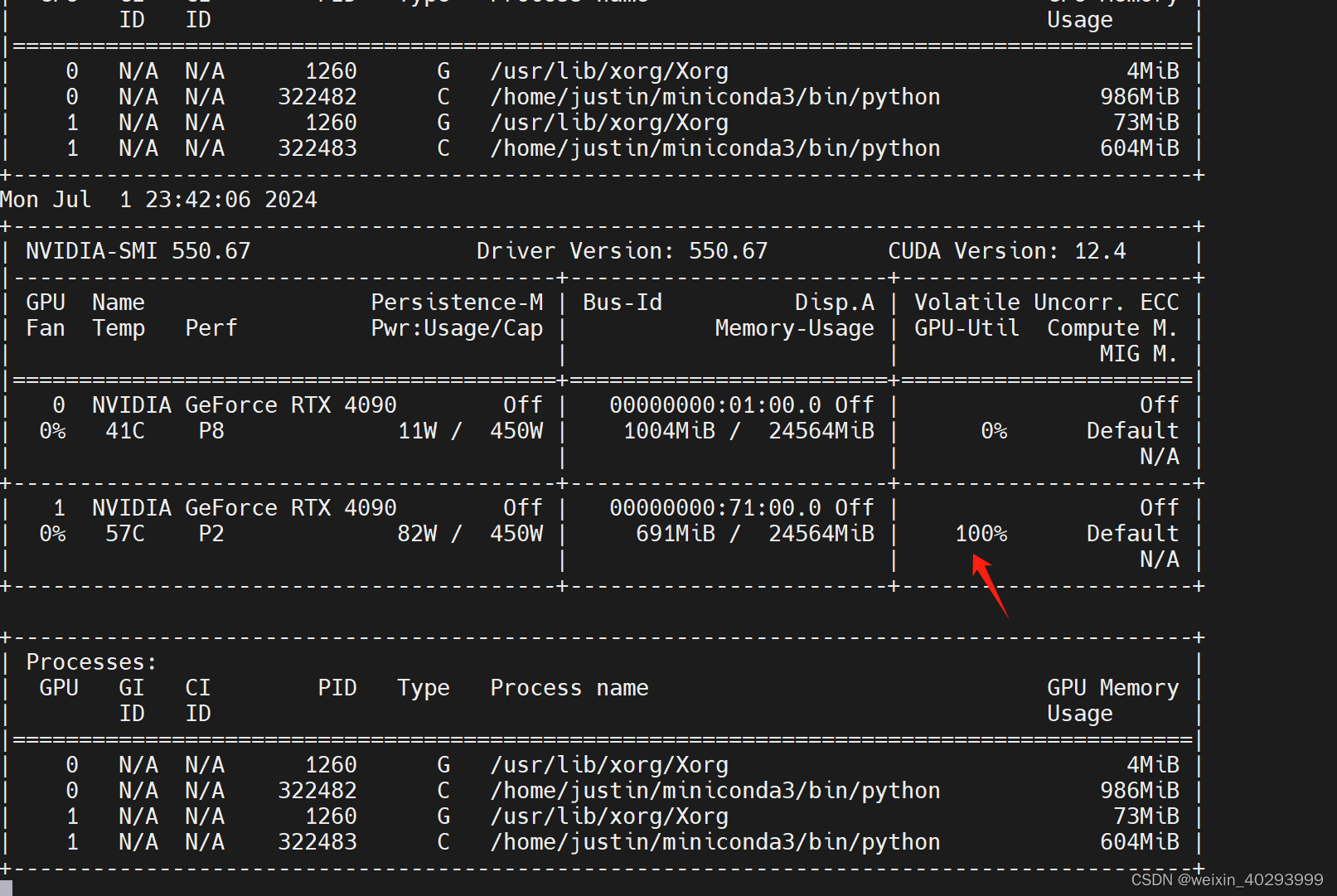
Task: Click the "P8" performance state
Action: point(211,431)
